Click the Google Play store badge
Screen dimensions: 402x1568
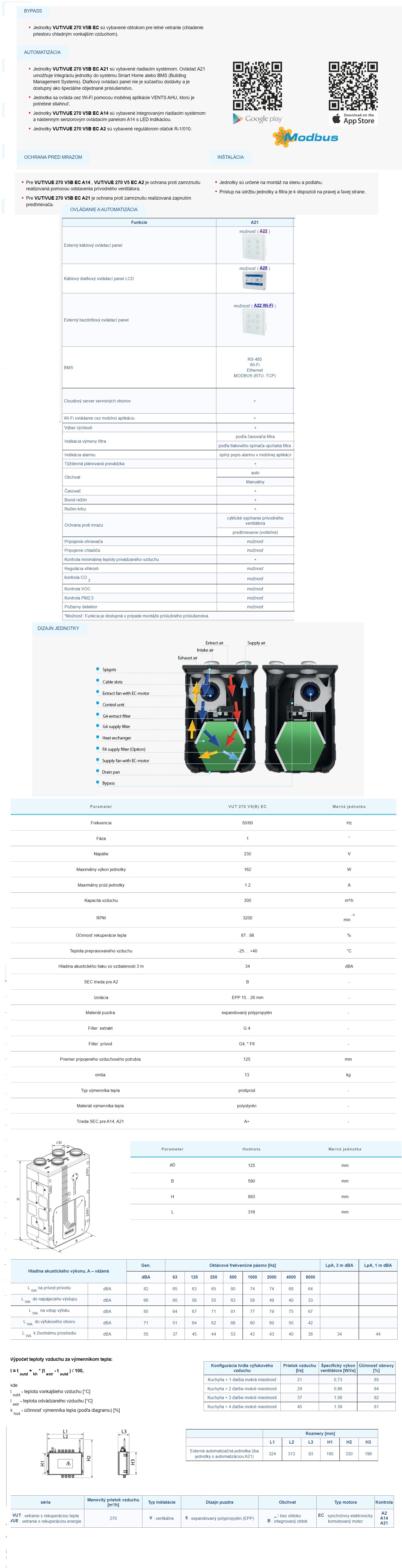(257, 119)
